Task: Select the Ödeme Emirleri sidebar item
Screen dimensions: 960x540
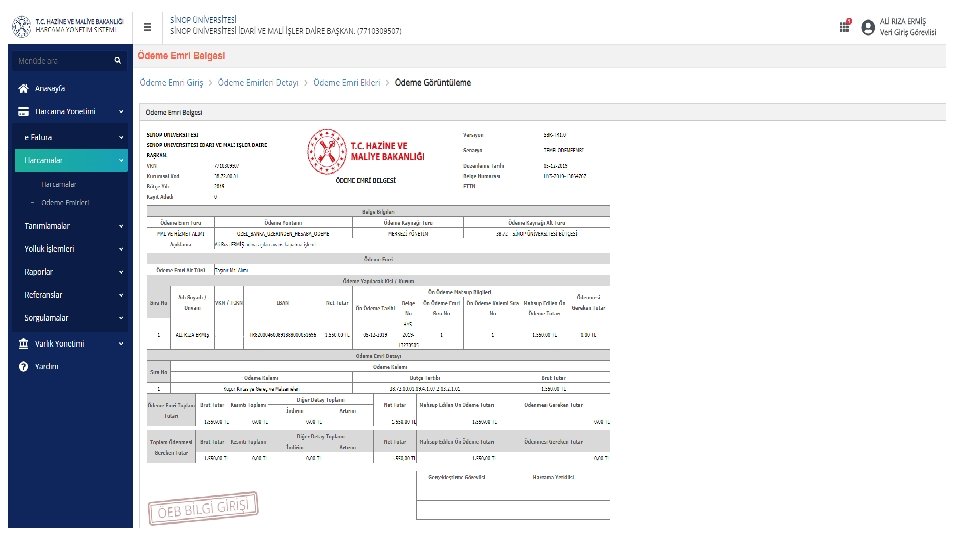Action: 65,203
